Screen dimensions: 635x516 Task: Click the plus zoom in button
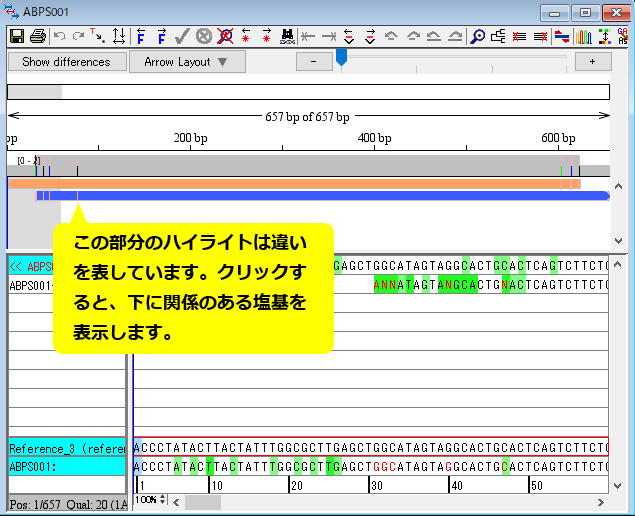pos(592,62)
